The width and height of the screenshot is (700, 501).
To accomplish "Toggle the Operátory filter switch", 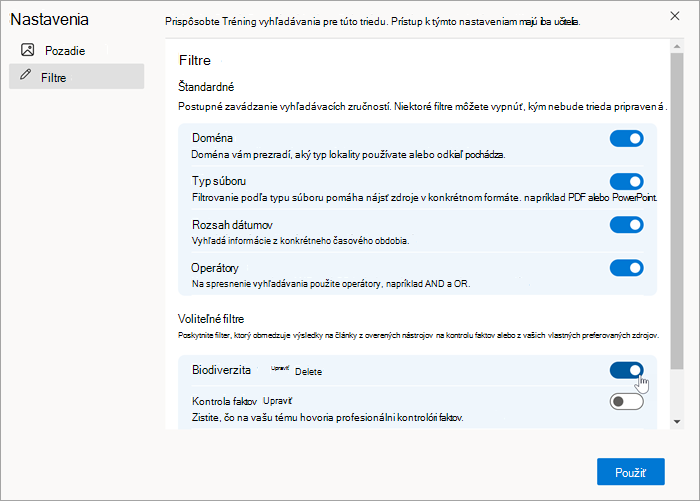I will [x=626, y=268].
